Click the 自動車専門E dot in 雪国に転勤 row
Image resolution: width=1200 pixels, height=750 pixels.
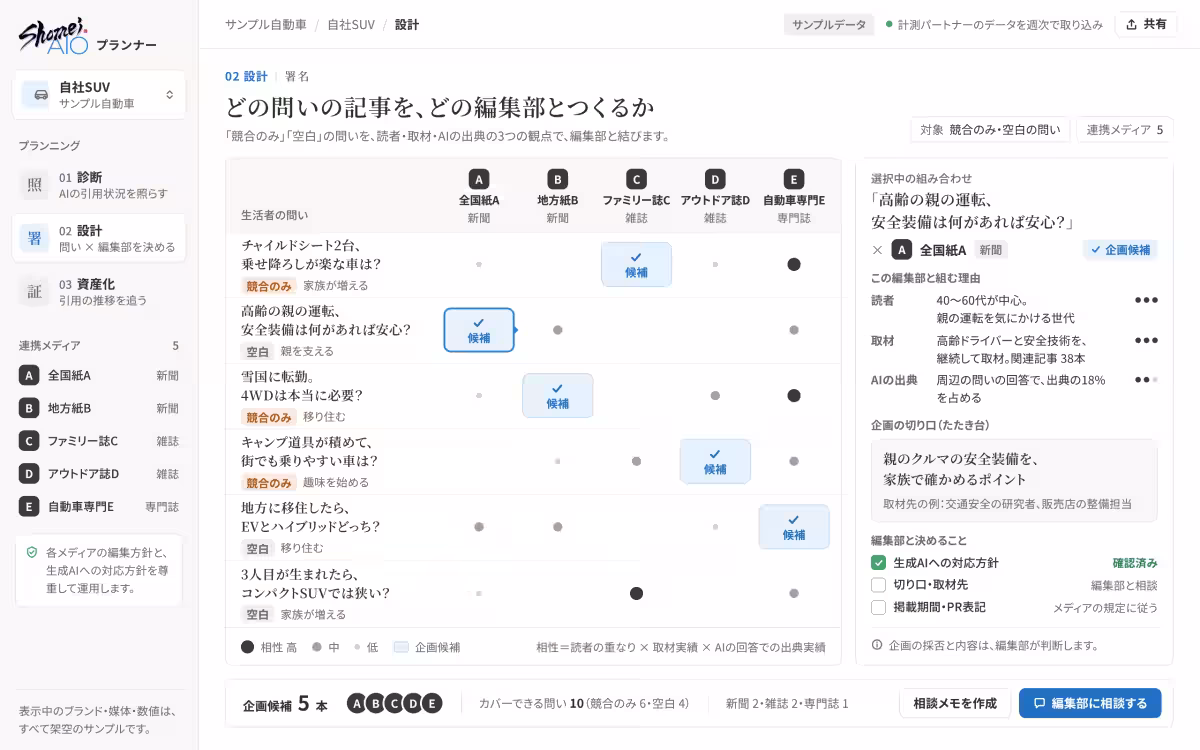click(794, 396)
